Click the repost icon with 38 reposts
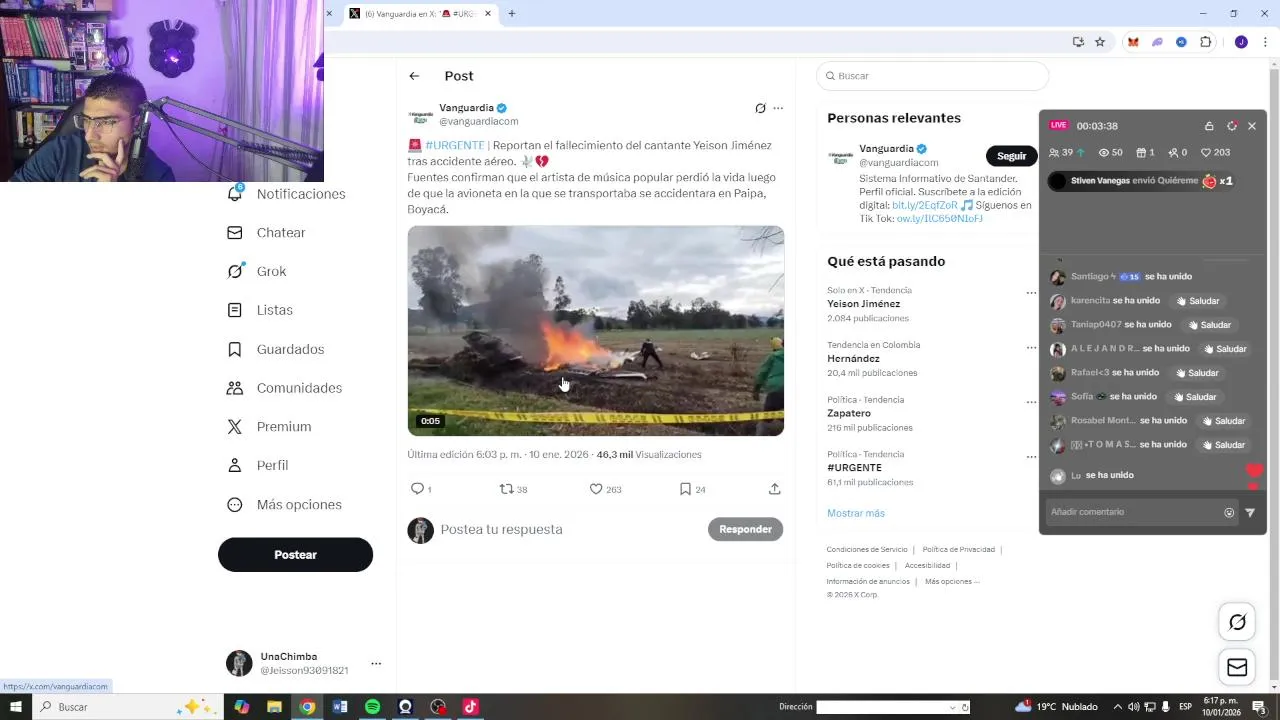This screenshot has width=1280, height=720. point(506,489)
